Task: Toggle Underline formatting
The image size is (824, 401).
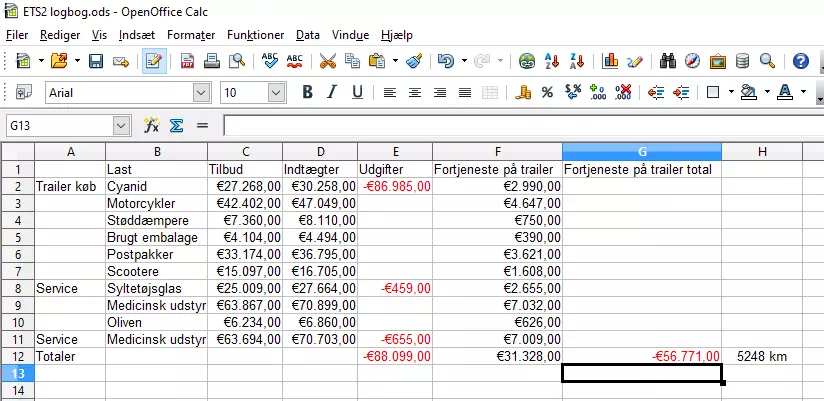Action: [x=357, y=92]
